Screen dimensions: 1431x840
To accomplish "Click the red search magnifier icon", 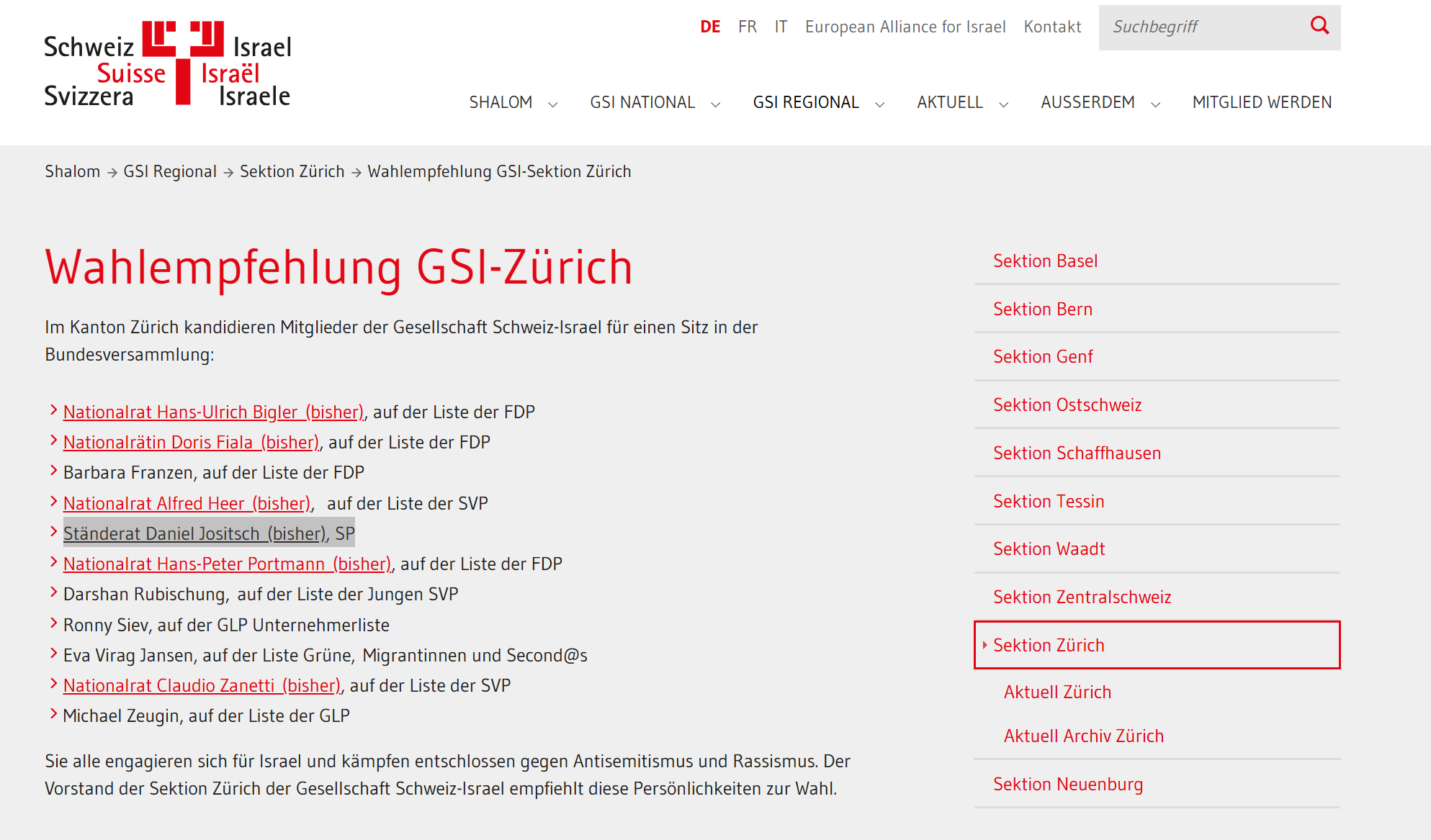I will [x=1319, y=26].
